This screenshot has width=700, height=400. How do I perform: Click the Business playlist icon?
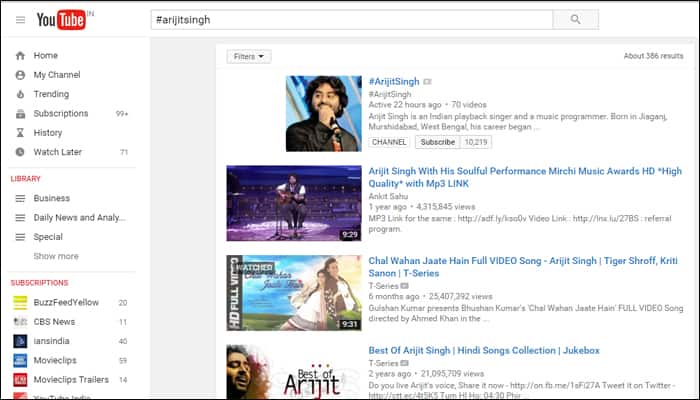(20, 198)
